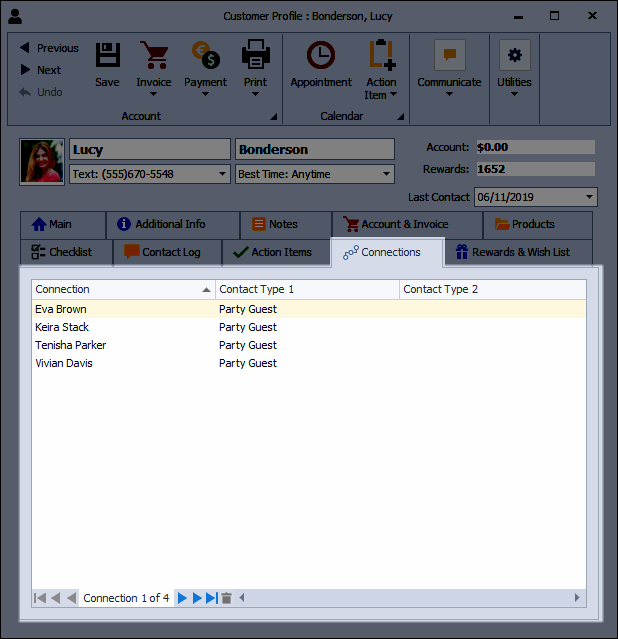Select the Vivian Davis connection row

coord(309,363)
